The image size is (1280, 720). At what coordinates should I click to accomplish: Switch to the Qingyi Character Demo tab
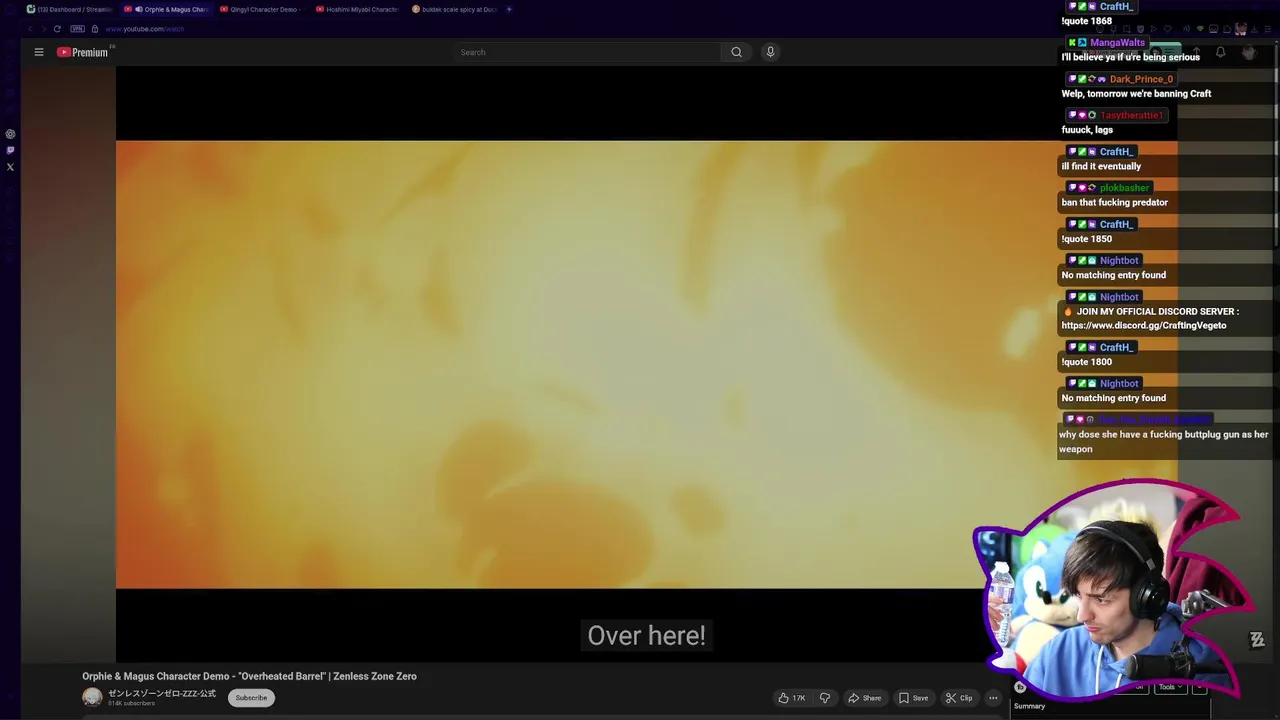click(263, 9)
